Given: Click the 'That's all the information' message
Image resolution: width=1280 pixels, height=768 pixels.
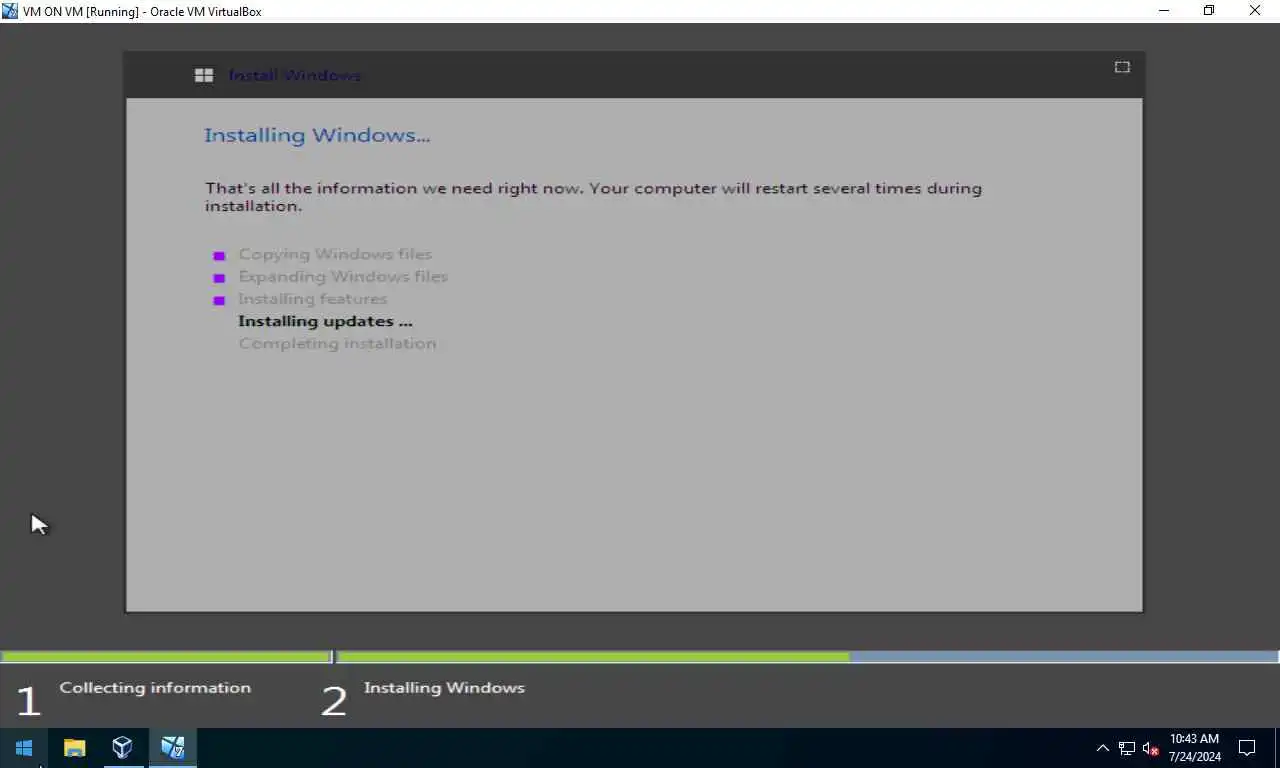Looking at the screenshot, I should click(x=593, y=197).
